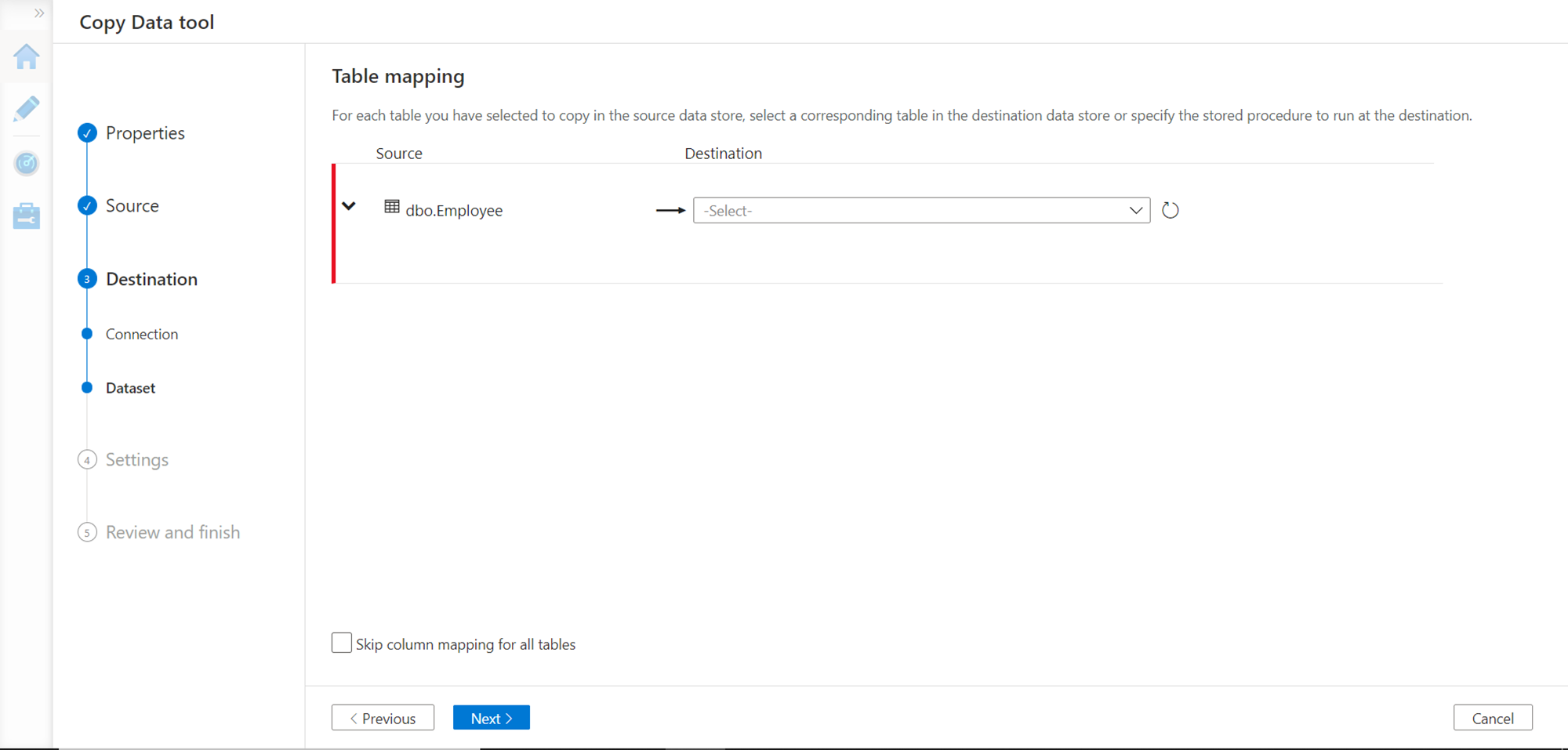Image resolution: width=1568 pixels, height=750 pixels.
Task: Click the step 3 Destination number badge
Action: click(x=87, y=279)
